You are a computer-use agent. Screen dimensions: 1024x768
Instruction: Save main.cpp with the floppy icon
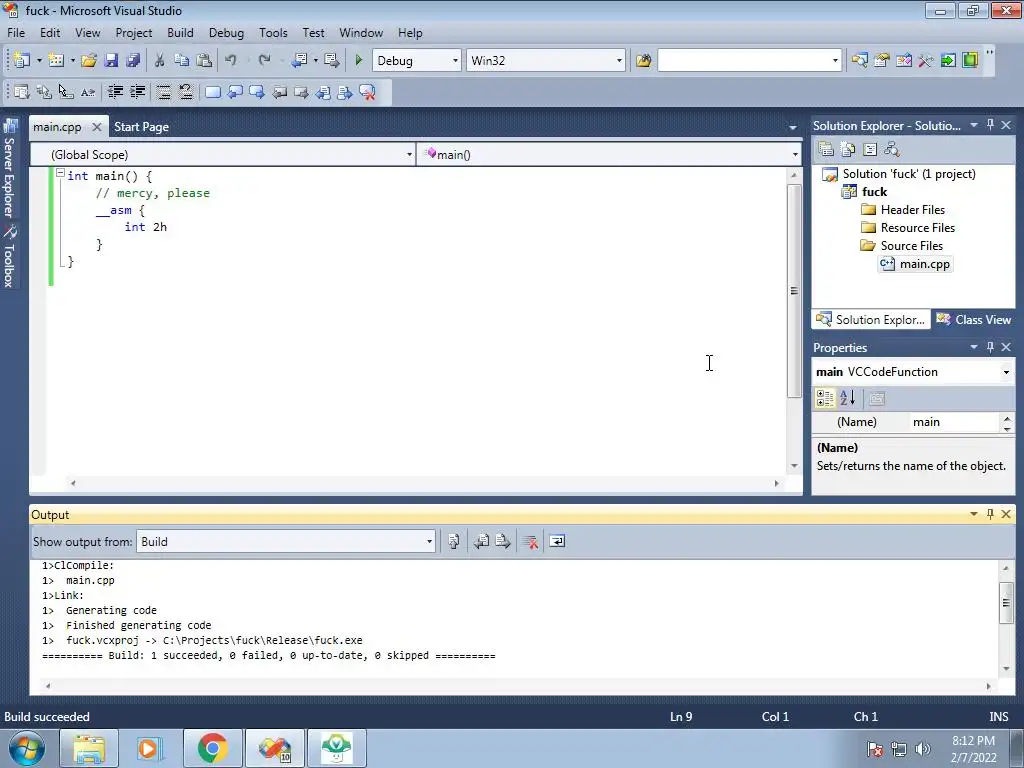111,61
